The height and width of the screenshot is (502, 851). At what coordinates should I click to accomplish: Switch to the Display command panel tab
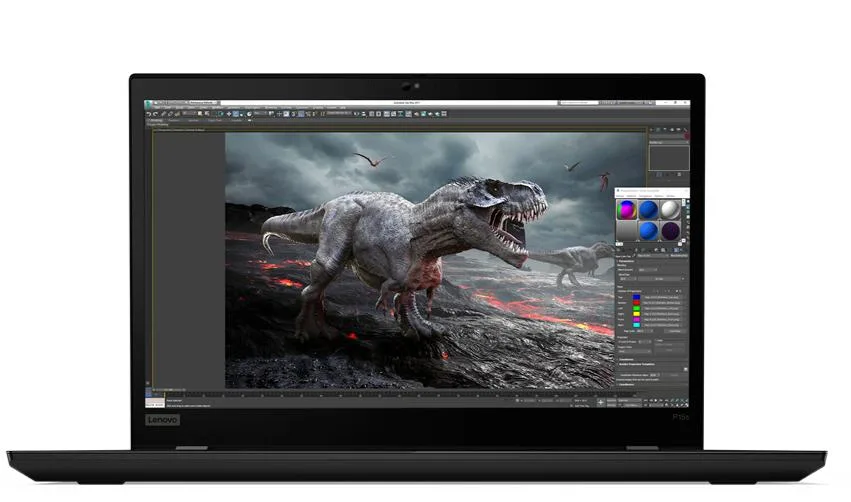coord(678,130)
